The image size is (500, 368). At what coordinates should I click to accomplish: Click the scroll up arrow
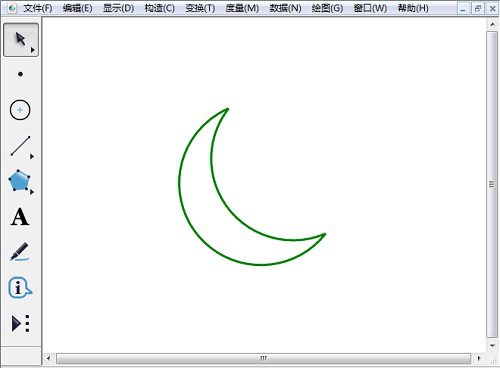pos(492,24)
